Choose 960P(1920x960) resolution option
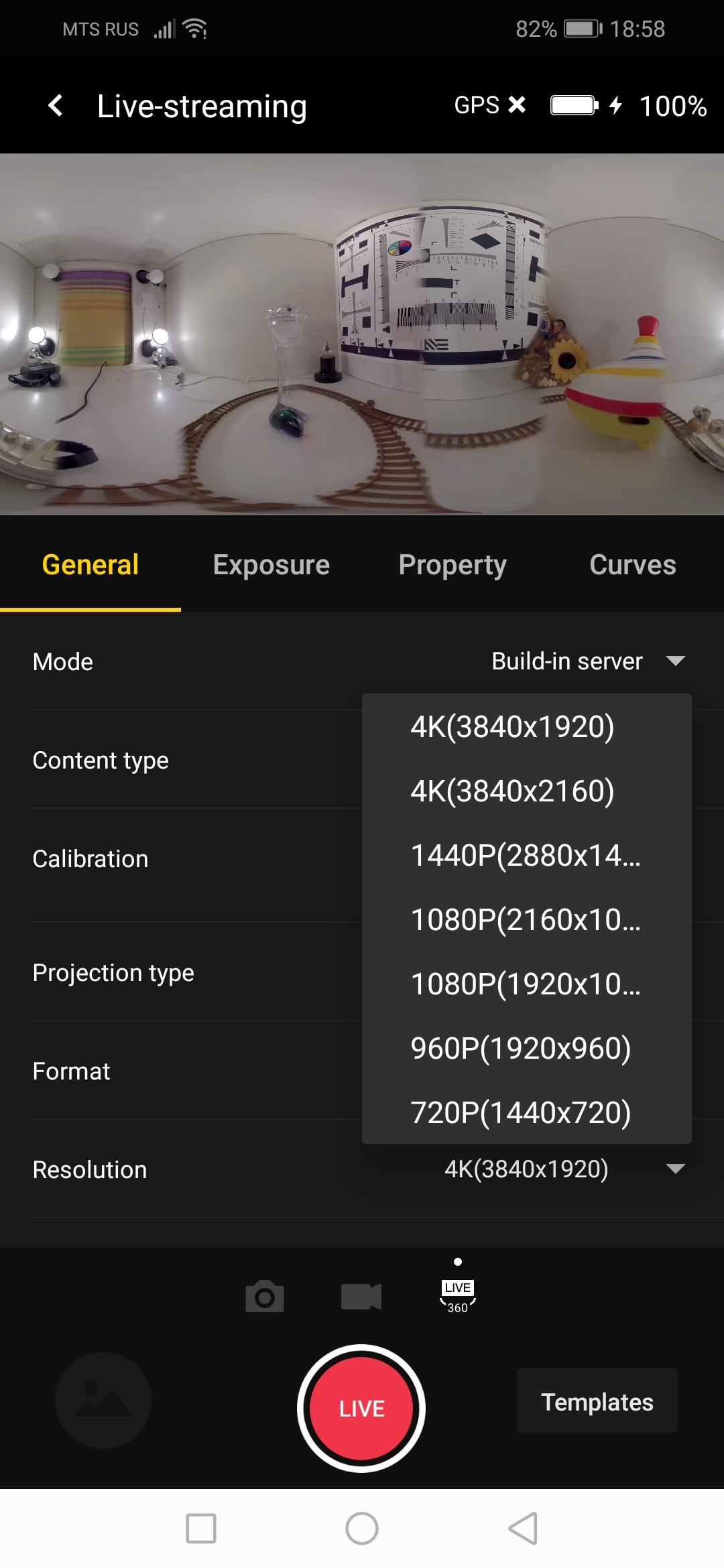Viewport: 724px width, 1568px height. (521, 1049)
